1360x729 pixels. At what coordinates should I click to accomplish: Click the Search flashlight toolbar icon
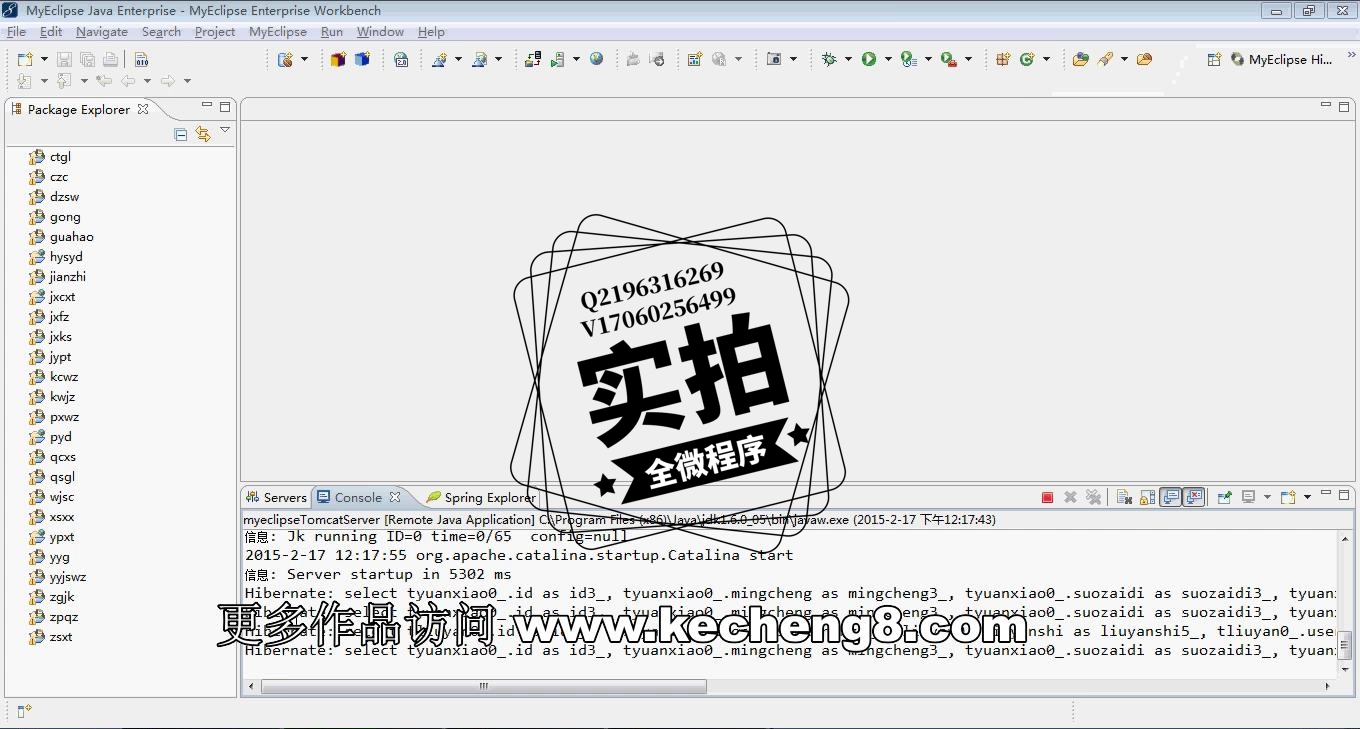coord(1105,60)
